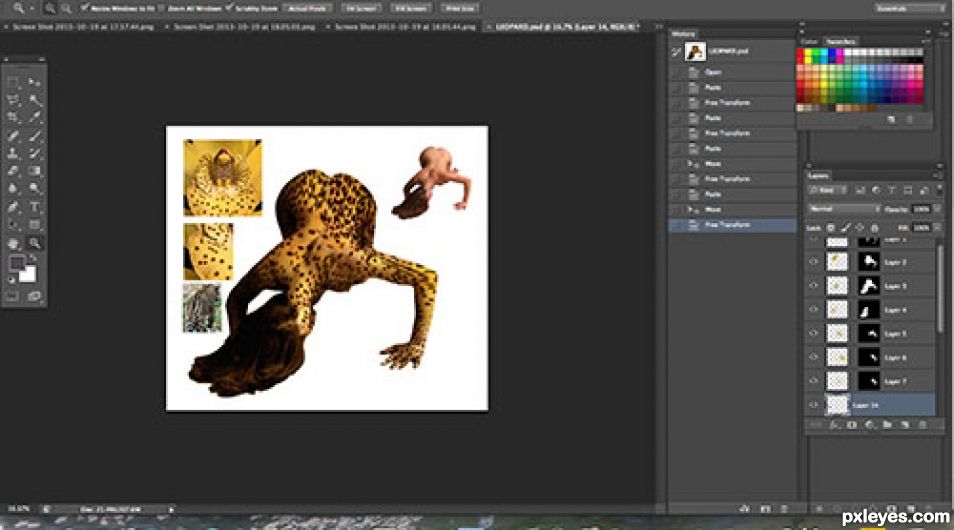Hide Layer 6 using its eye icon

(x=813, y=357)
